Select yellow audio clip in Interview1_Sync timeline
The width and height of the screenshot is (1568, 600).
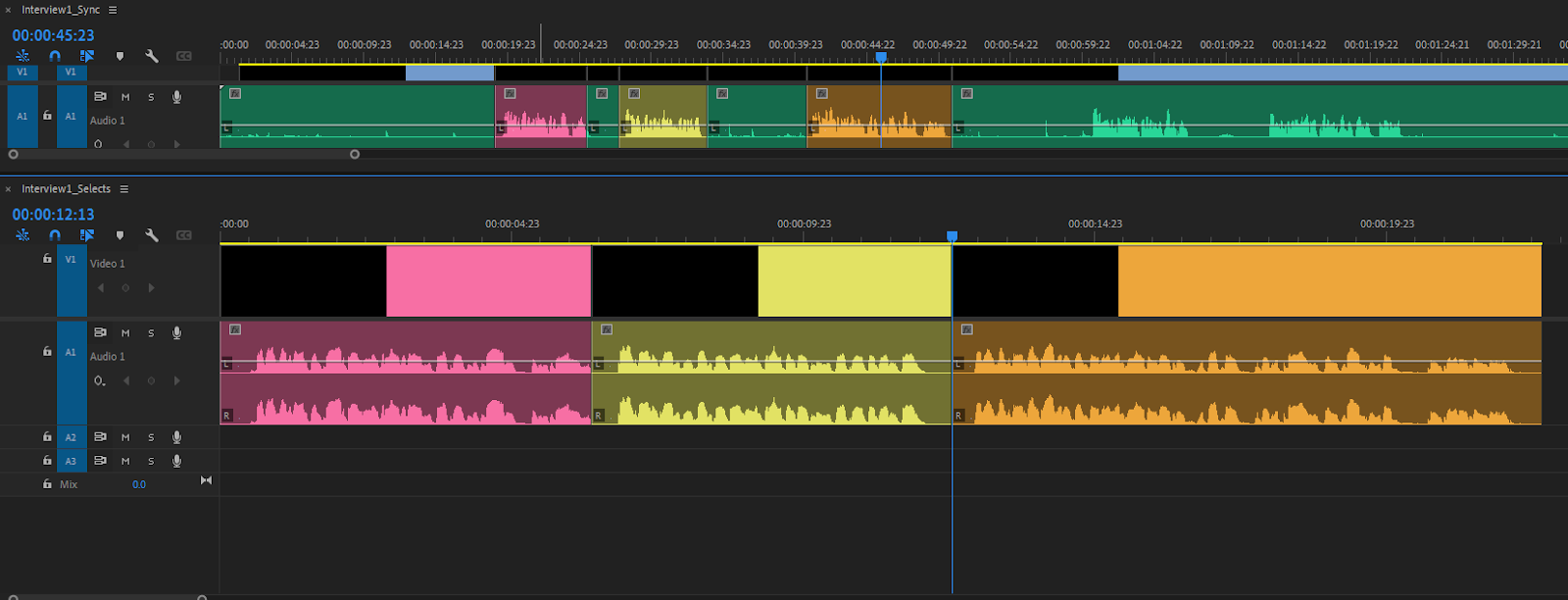663,117
